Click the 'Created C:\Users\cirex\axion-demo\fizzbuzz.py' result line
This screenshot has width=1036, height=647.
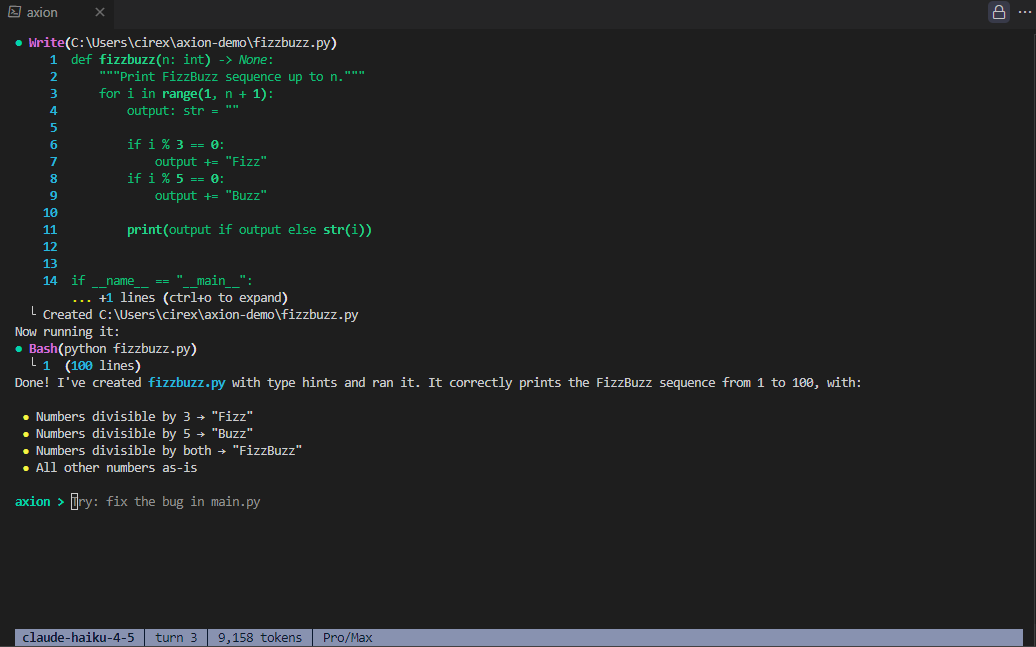pyautogui.click(x=200, y=315)
